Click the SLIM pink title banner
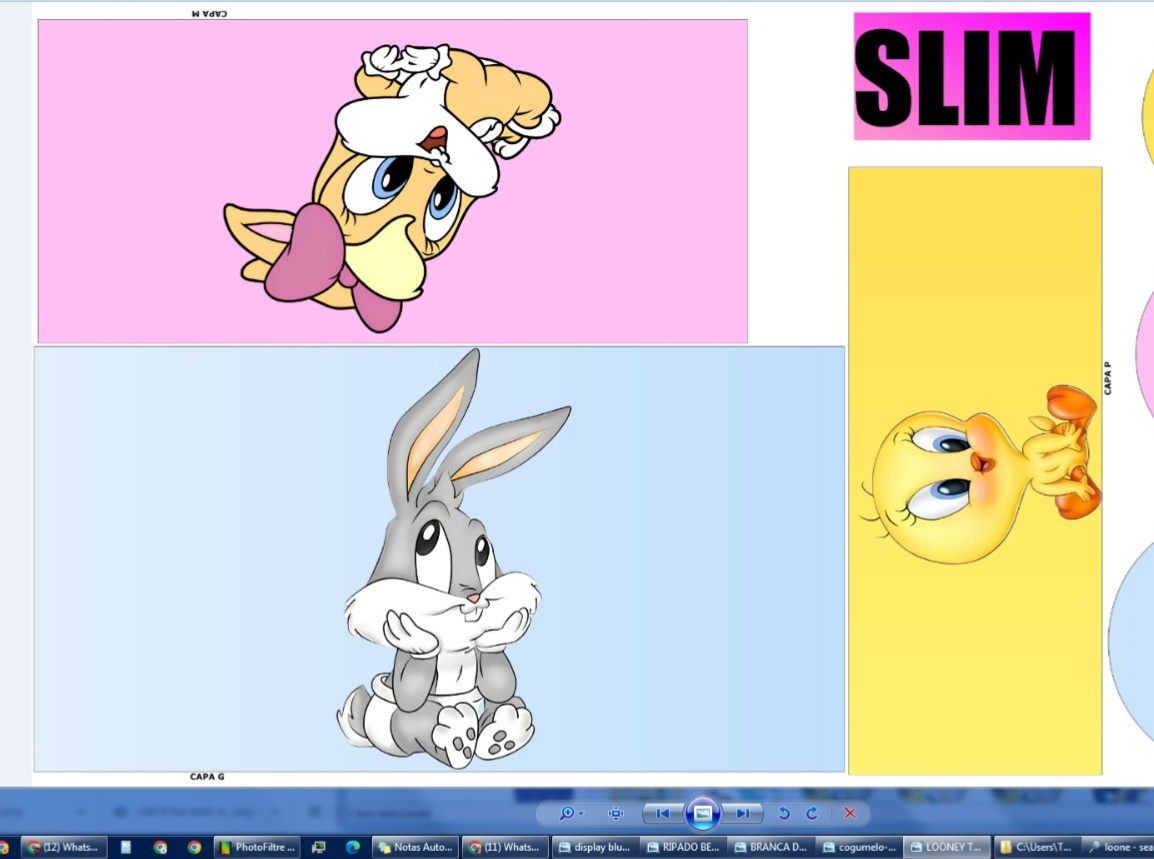The height and width of the screenshot is (859, 1154). pyautogui.click(x=971, y=76)
